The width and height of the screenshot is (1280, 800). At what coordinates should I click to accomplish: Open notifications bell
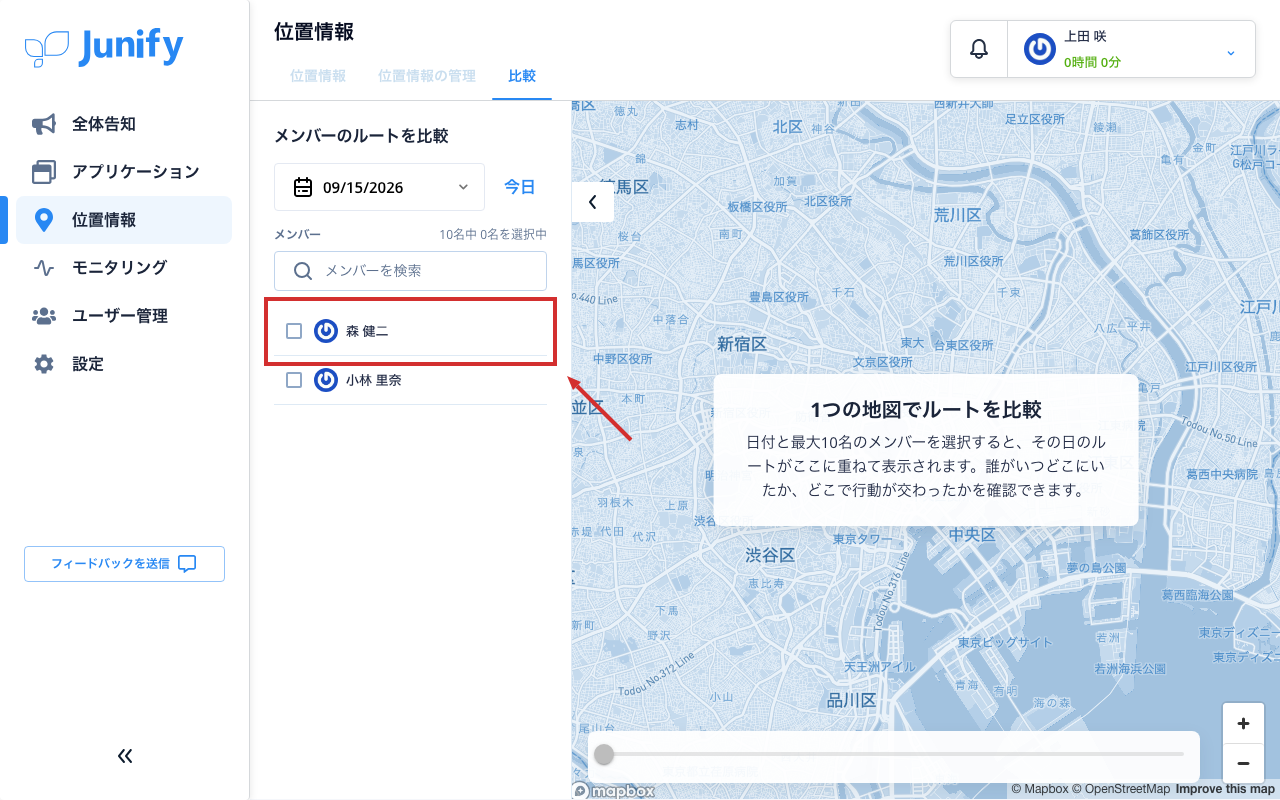point(979,49)
